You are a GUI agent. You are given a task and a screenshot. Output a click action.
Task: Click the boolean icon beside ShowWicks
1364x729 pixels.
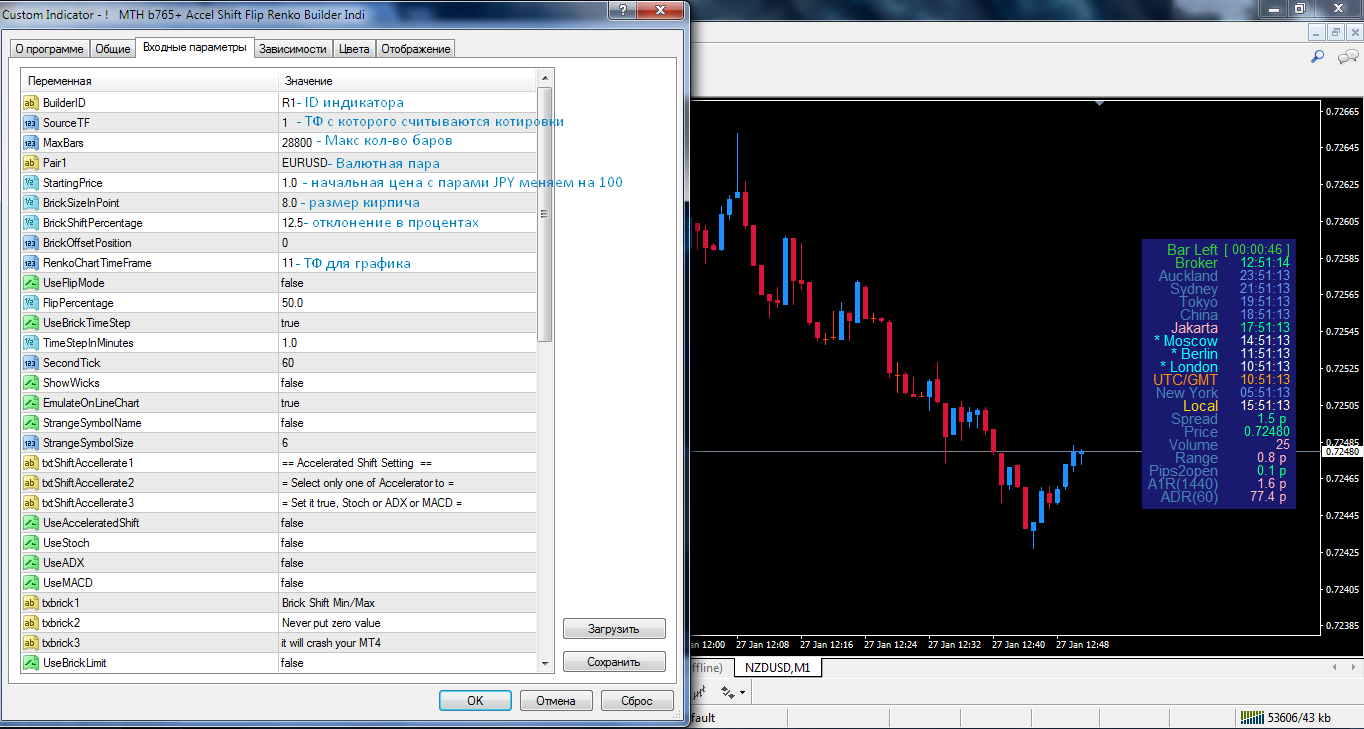click(30, 383)
